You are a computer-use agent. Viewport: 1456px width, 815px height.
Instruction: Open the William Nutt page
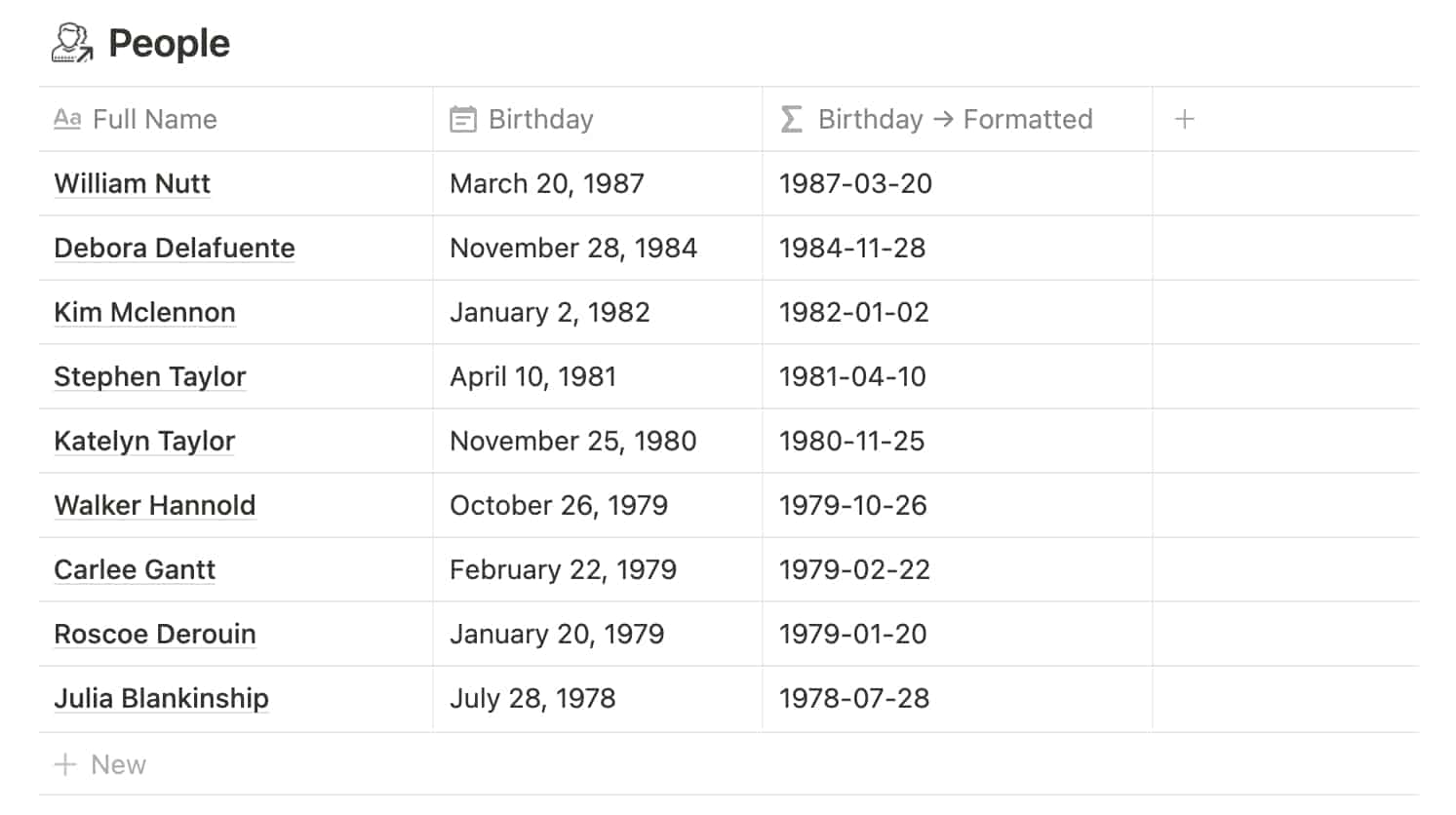click(x=132, y=183)
